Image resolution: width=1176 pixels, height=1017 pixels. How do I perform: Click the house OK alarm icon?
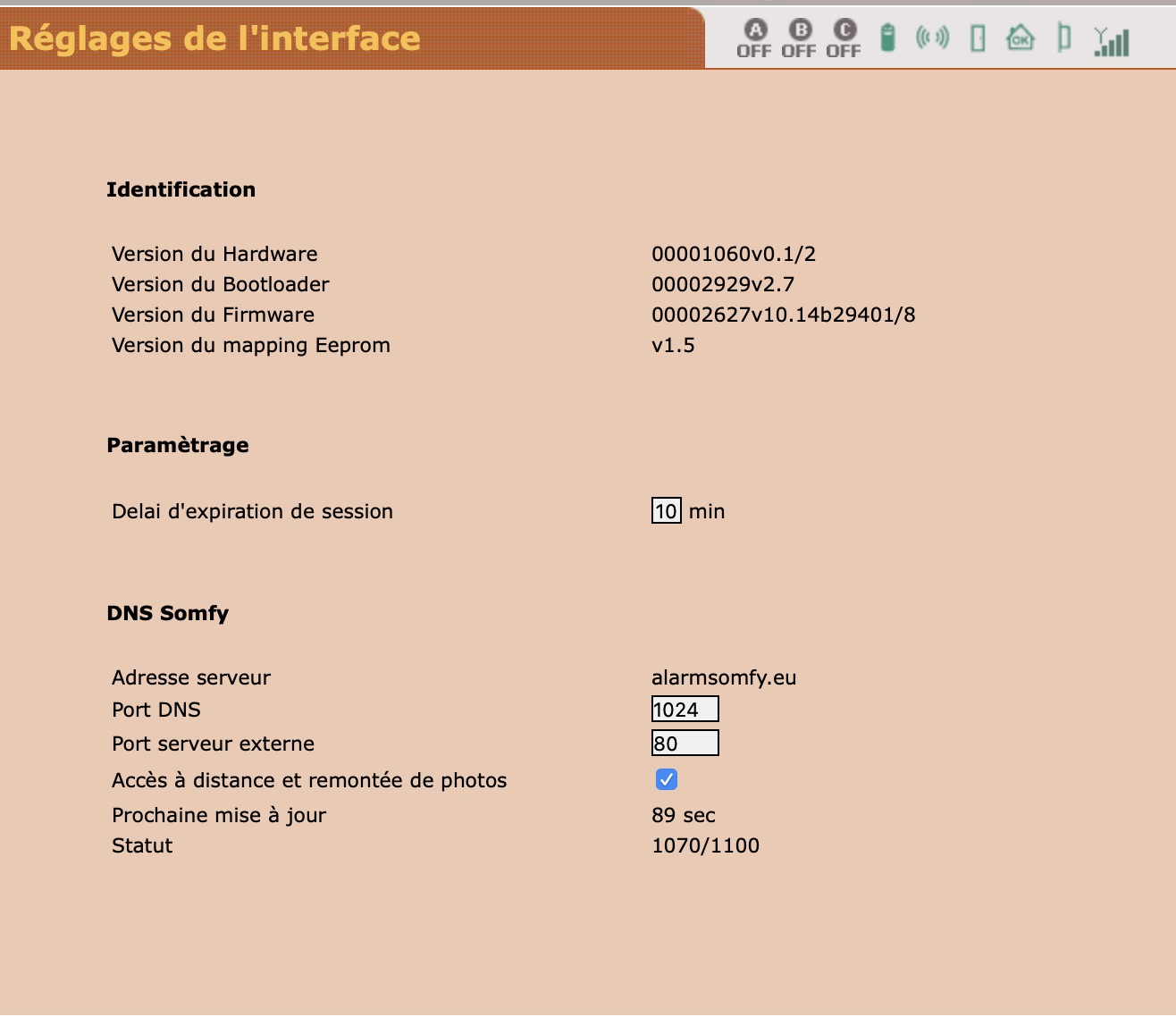(1020, 38)
